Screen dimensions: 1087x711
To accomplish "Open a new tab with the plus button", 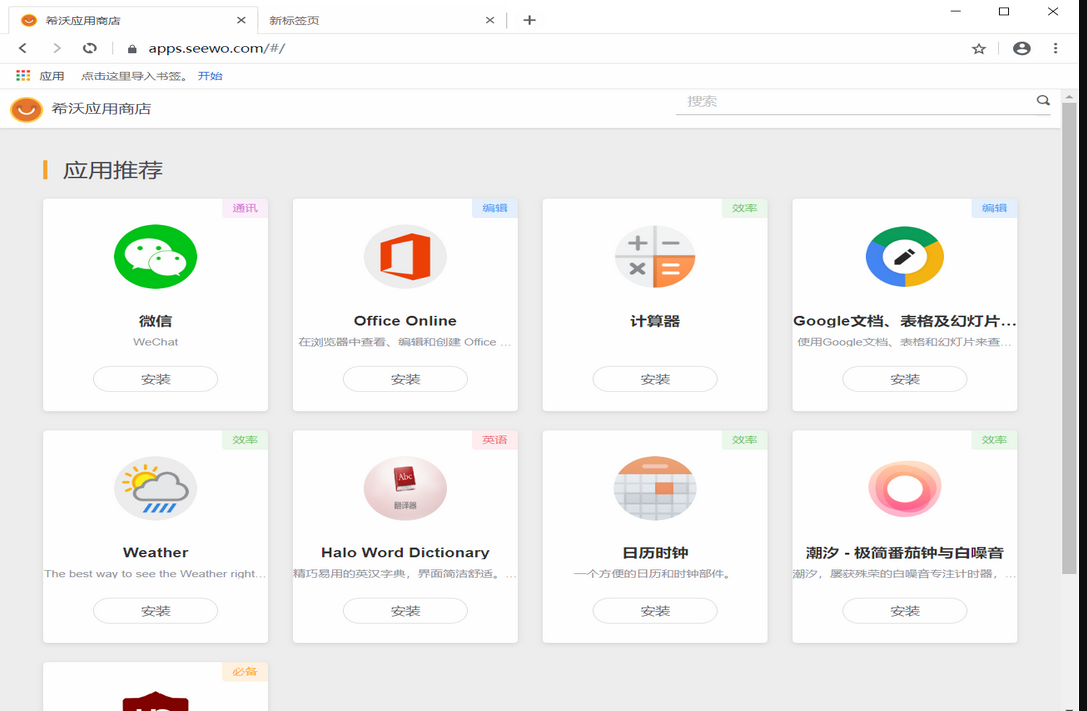I will point(529,20).
